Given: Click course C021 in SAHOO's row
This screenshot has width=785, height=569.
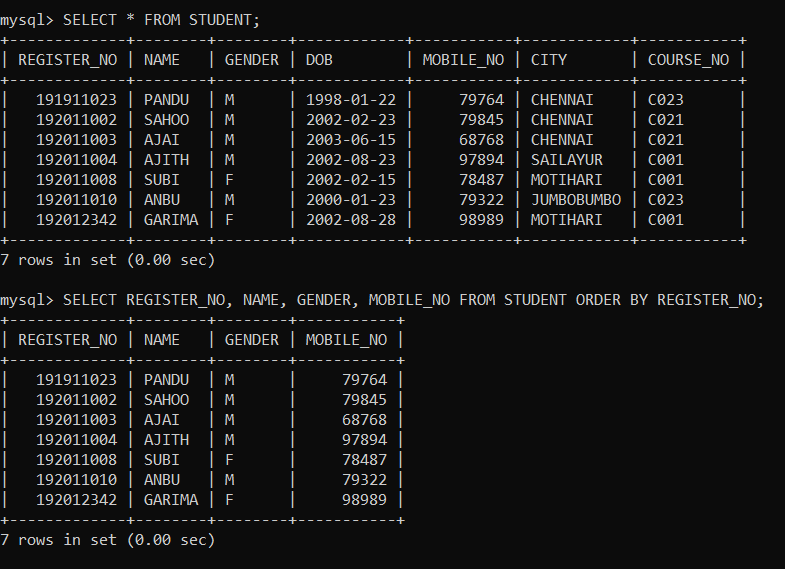Looking at the screenshot, I should pos(665,120).
